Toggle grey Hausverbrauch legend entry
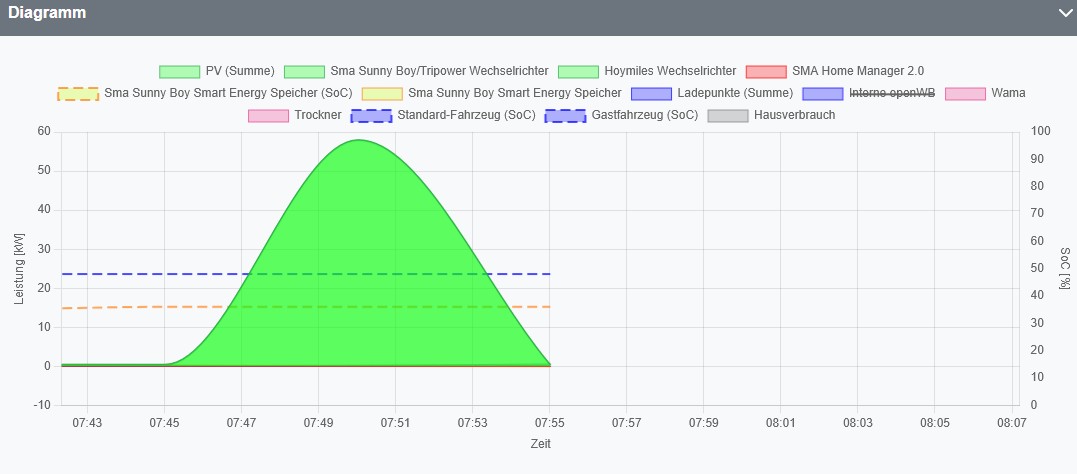 [x=727, y=115]
